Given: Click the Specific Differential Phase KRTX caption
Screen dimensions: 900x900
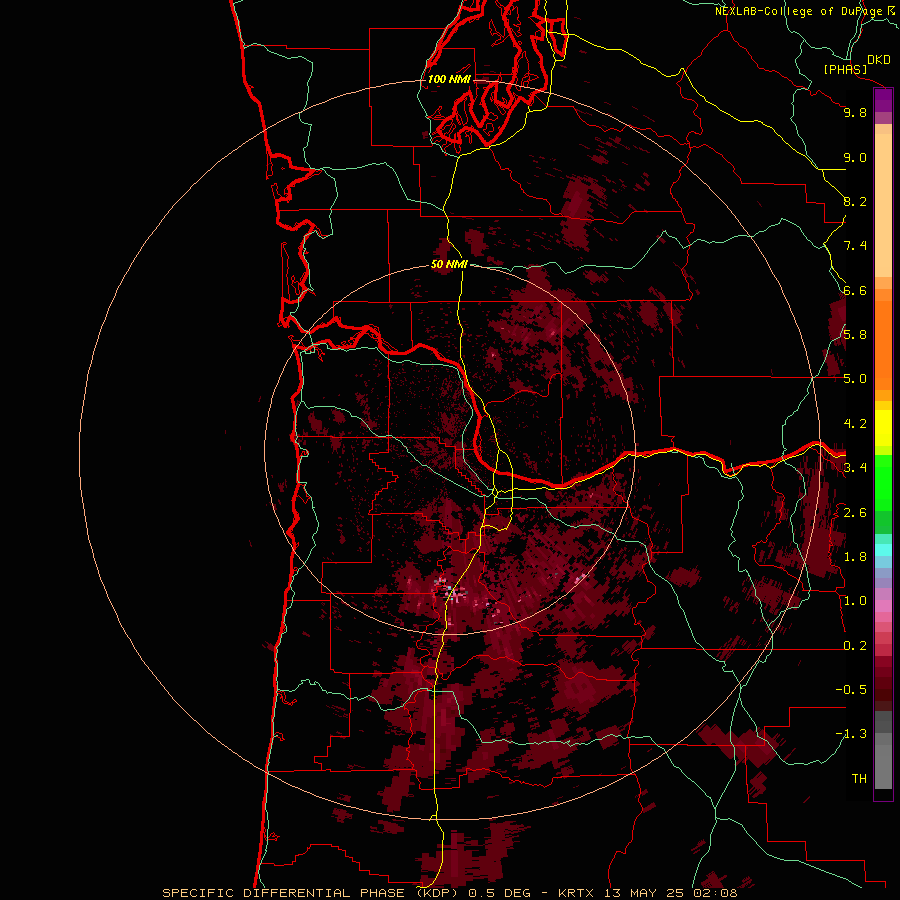Looking at the screenshot, I should [x=450, y=893].
